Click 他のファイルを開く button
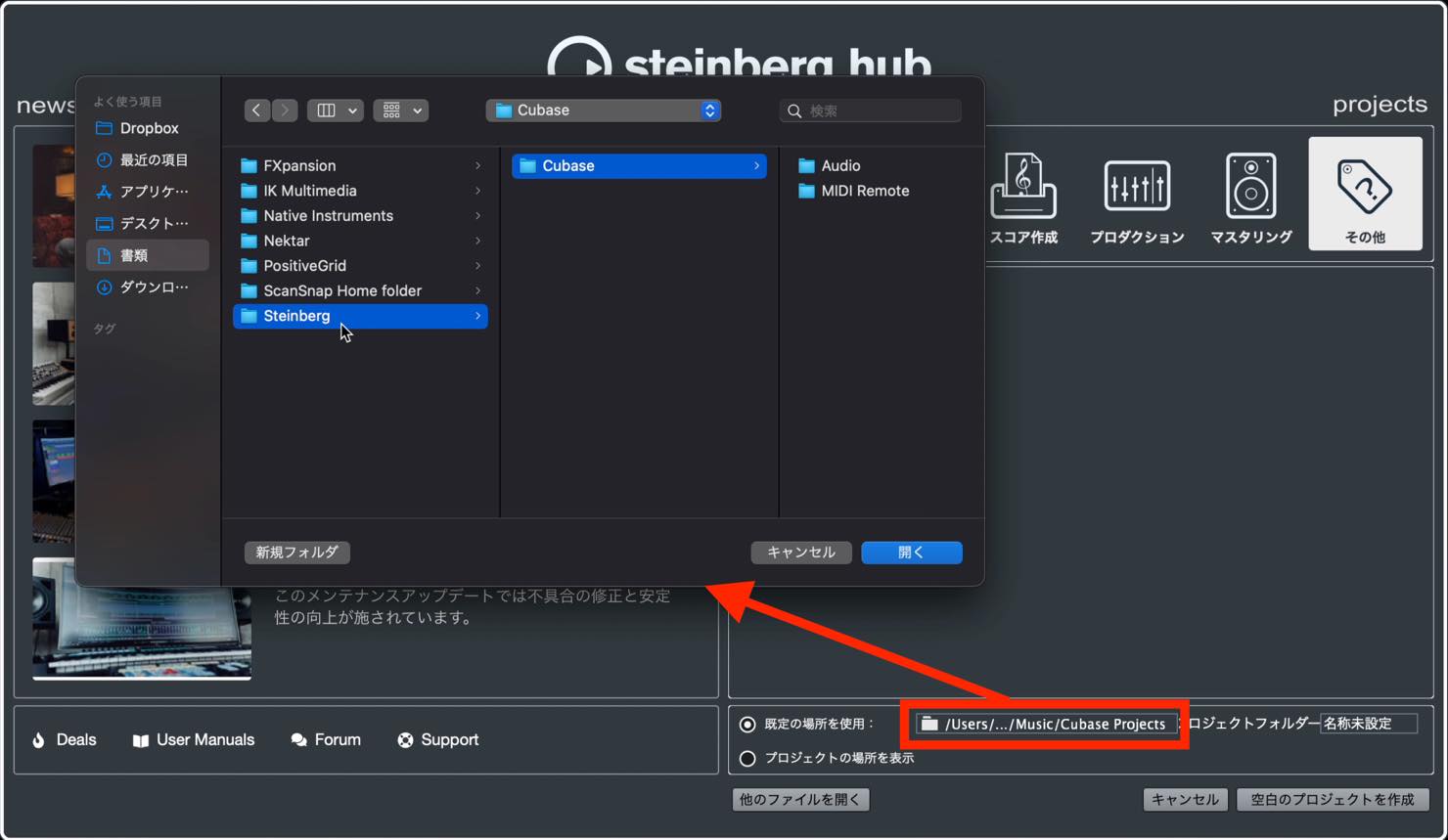Viewport: 1448px width, 840px height. coord(800,800)
